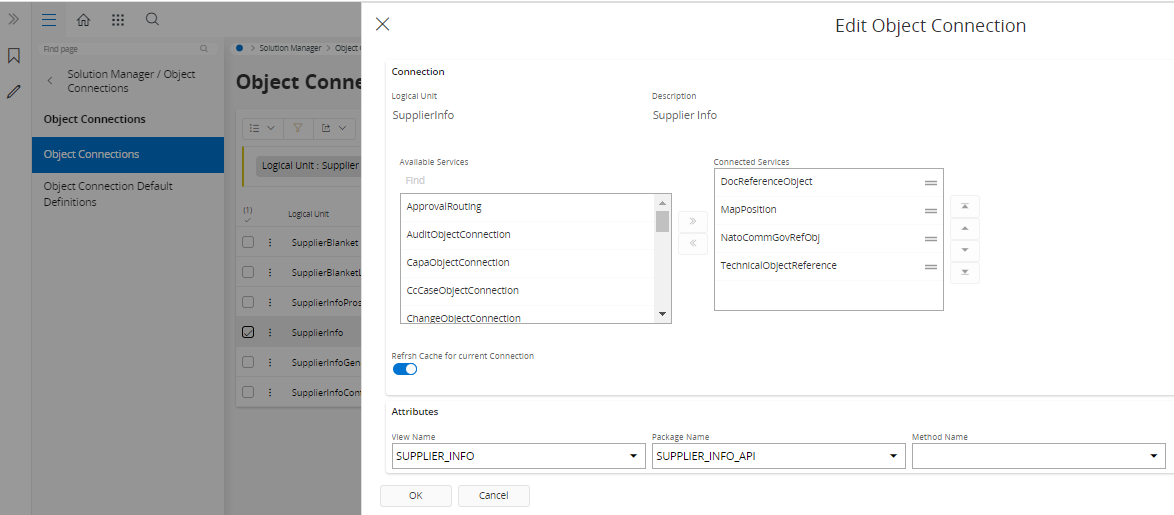
Task: Open the Method Name dropdown
Action: click(x=1153, y=456)
